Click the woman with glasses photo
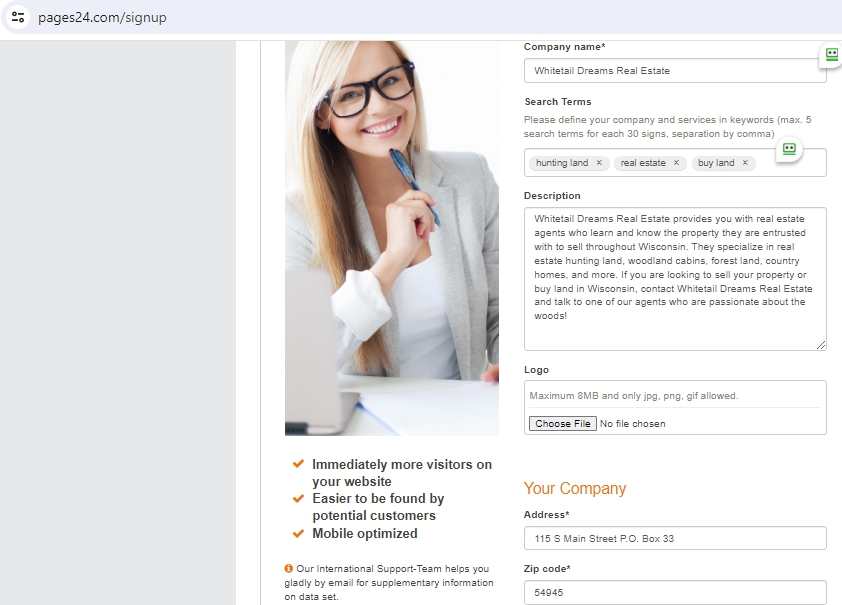842x605 pixels. pos(391,238)
